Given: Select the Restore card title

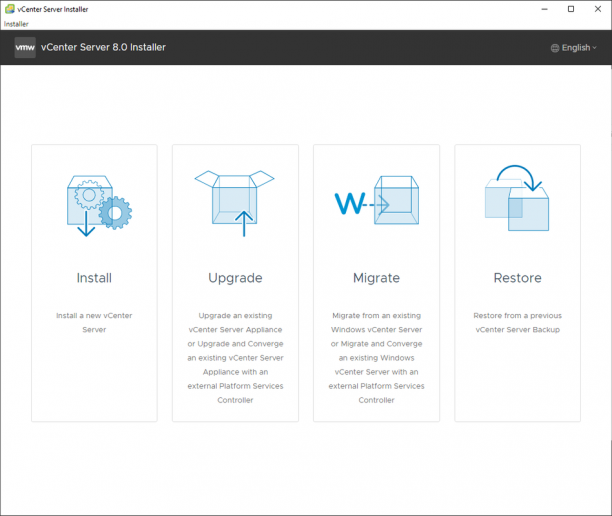Looking at the screenshot, I should (518, 278).
